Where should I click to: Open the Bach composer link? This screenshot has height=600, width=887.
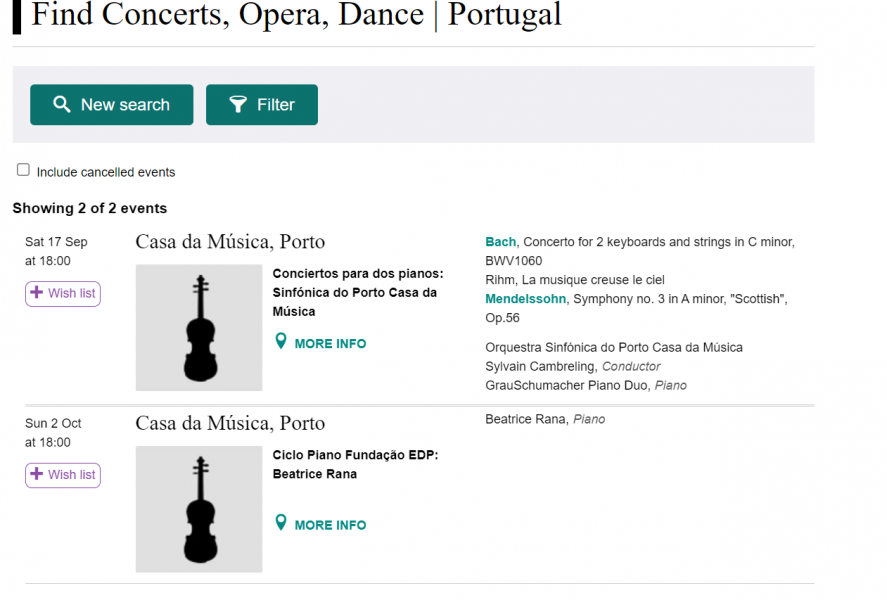[501, 242]
